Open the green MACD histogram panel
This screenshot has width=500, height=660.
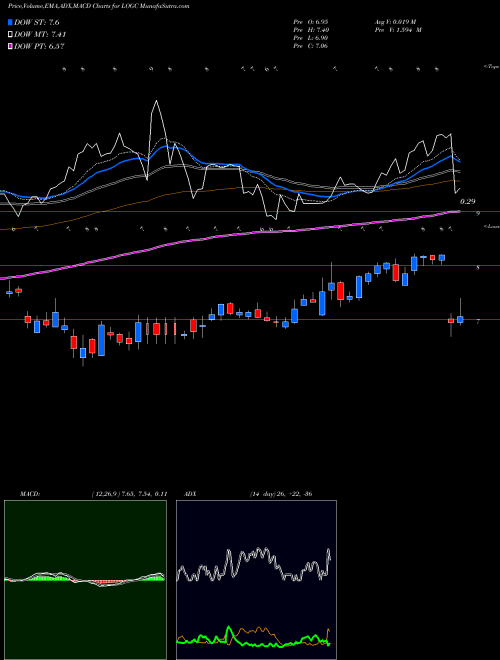(85, 580)
